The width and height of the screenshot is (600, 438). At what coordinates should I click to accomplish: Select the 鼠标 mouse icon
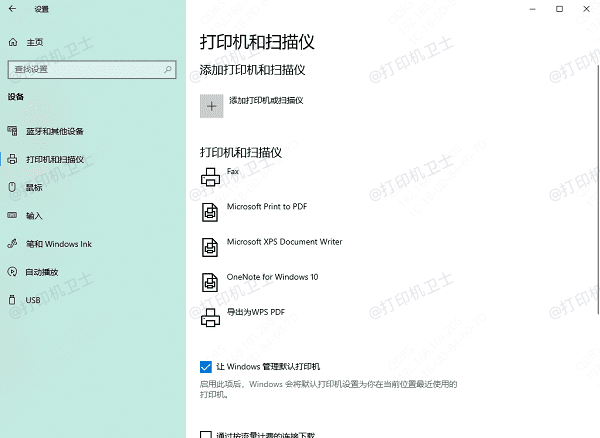12,187
